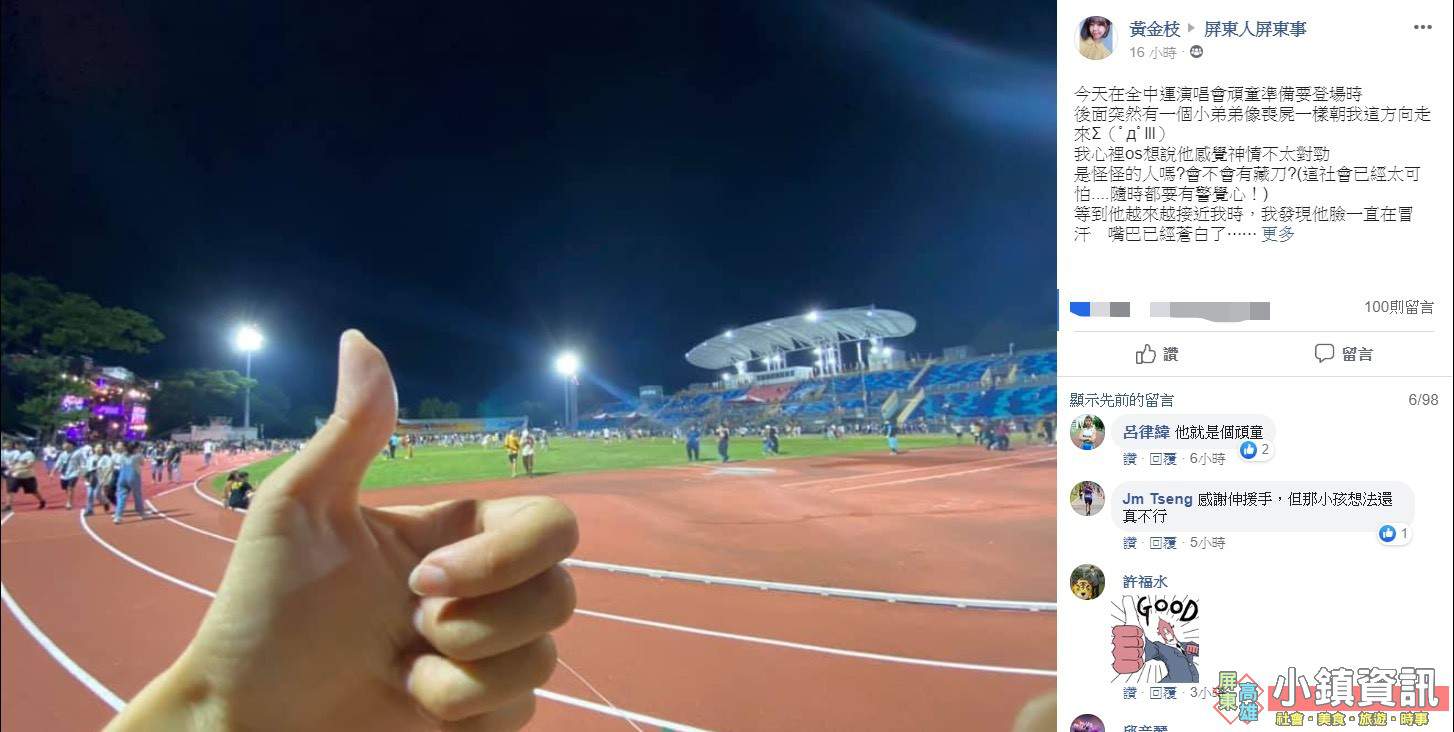Open the 100則留言 comments count
This screenshot has width=1454, height=732.
pyautogui.click(x=1399, y=307)
